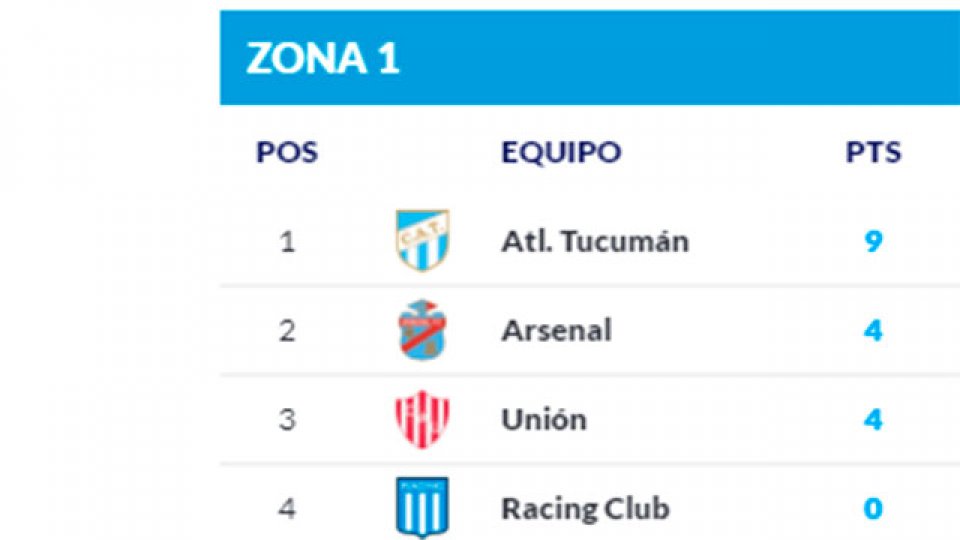Screen dimensions: 960x540
Task: Click the Unión red-striped crest
Action: coord(423,418)
